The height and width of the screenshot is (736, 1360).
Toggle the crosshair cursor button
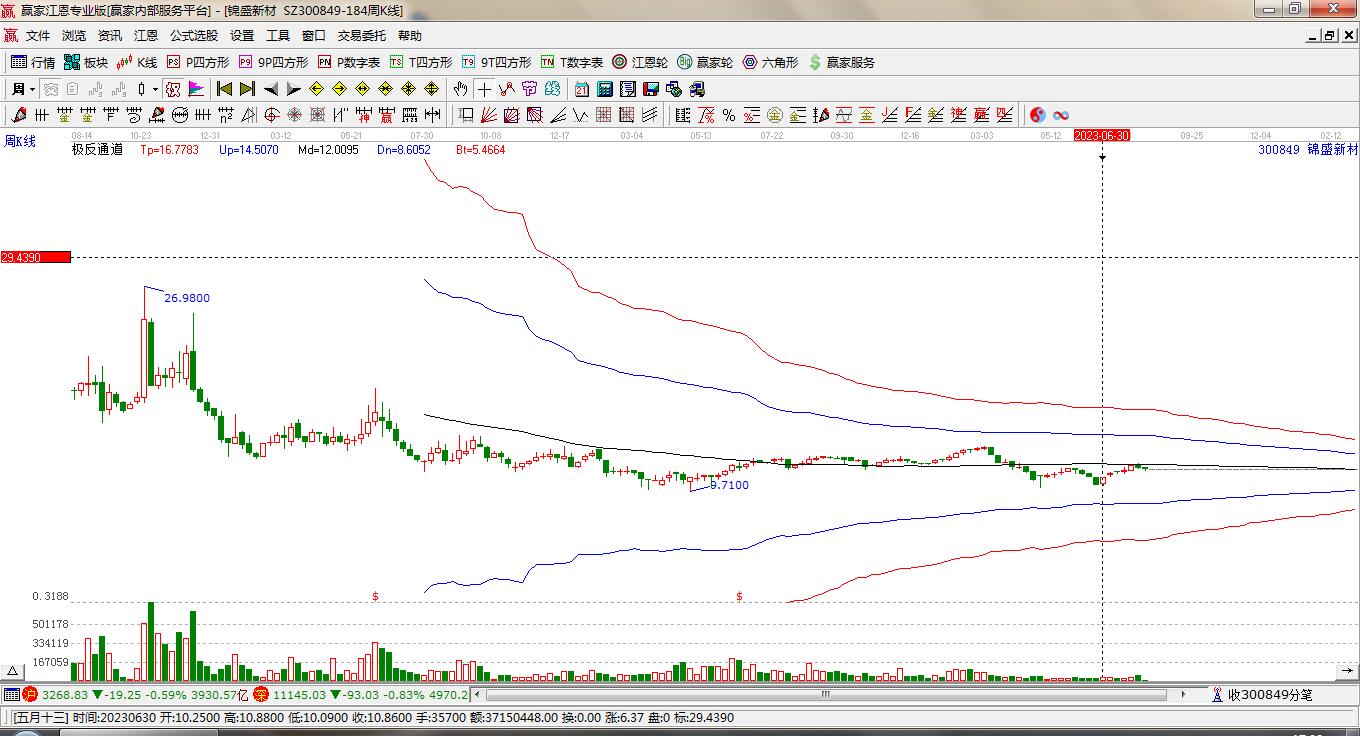pyautogui.click(x=484, y=89)
